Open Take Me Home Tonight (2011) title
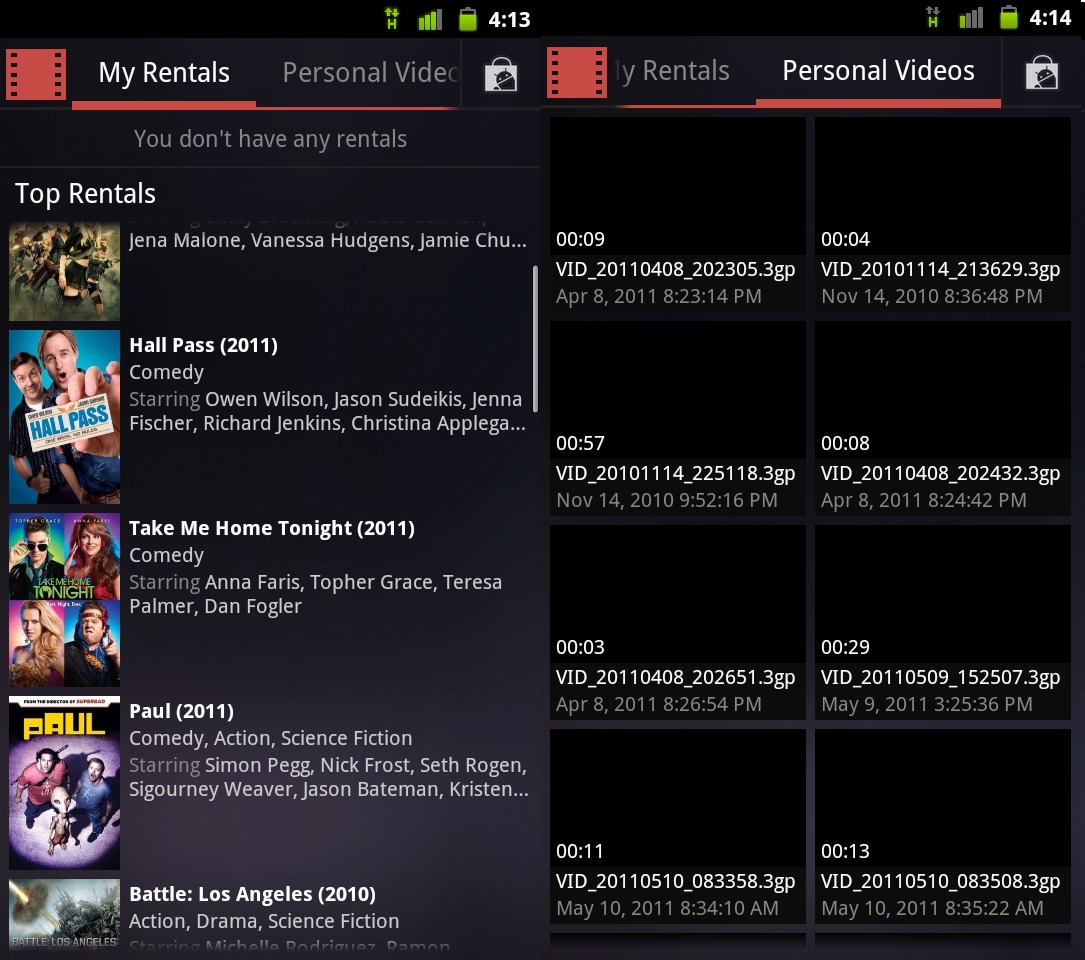 (x=272, y=528)
